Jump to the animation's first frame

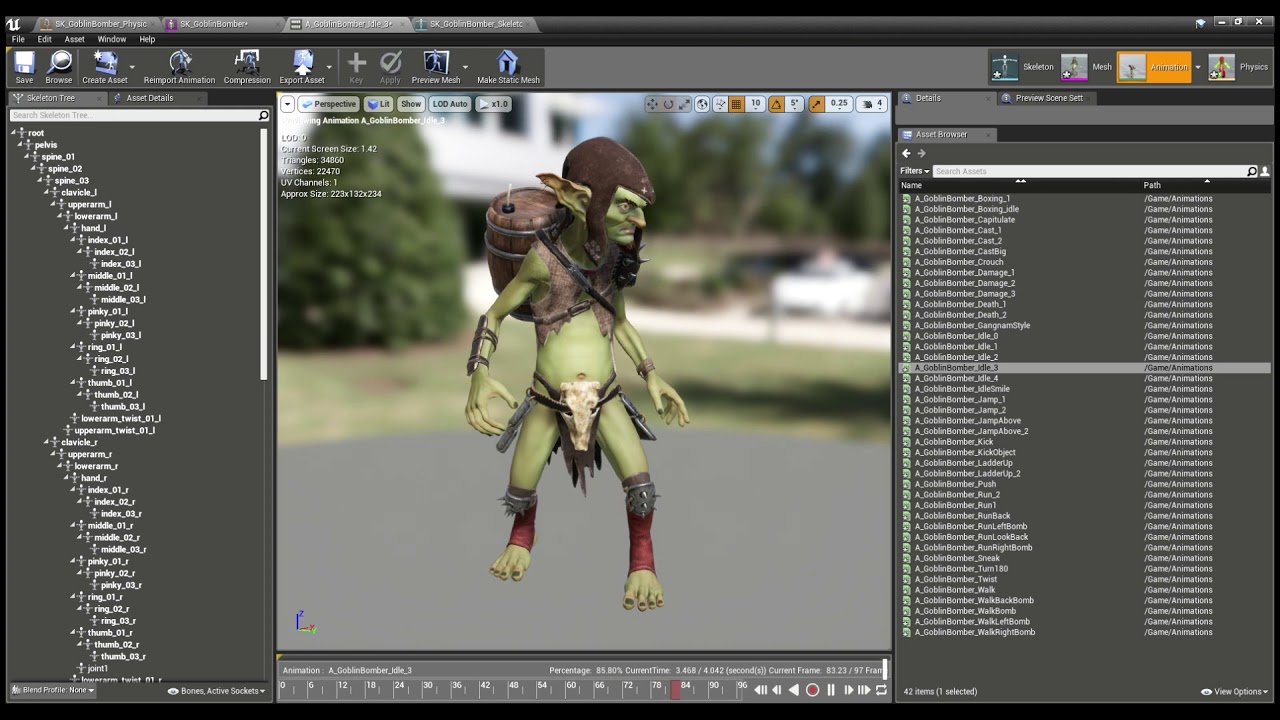(x=760, y=690)
